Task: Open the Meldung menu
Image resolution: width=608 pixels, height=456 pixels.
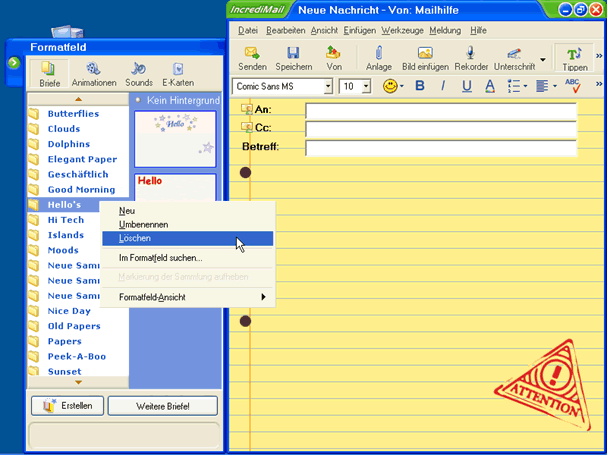Action: 445,30
